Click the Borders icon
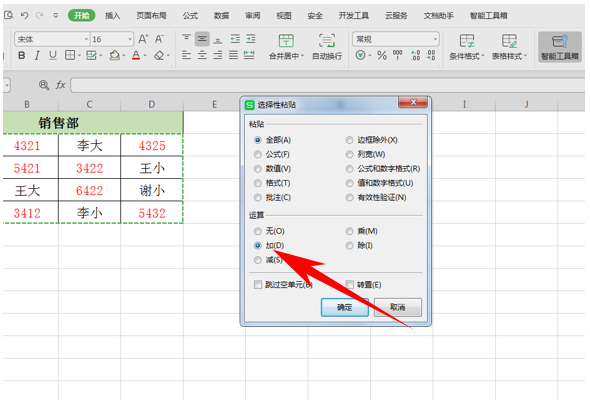The width and height of the screenshot is (590, 400). click(x=70, y=55)
